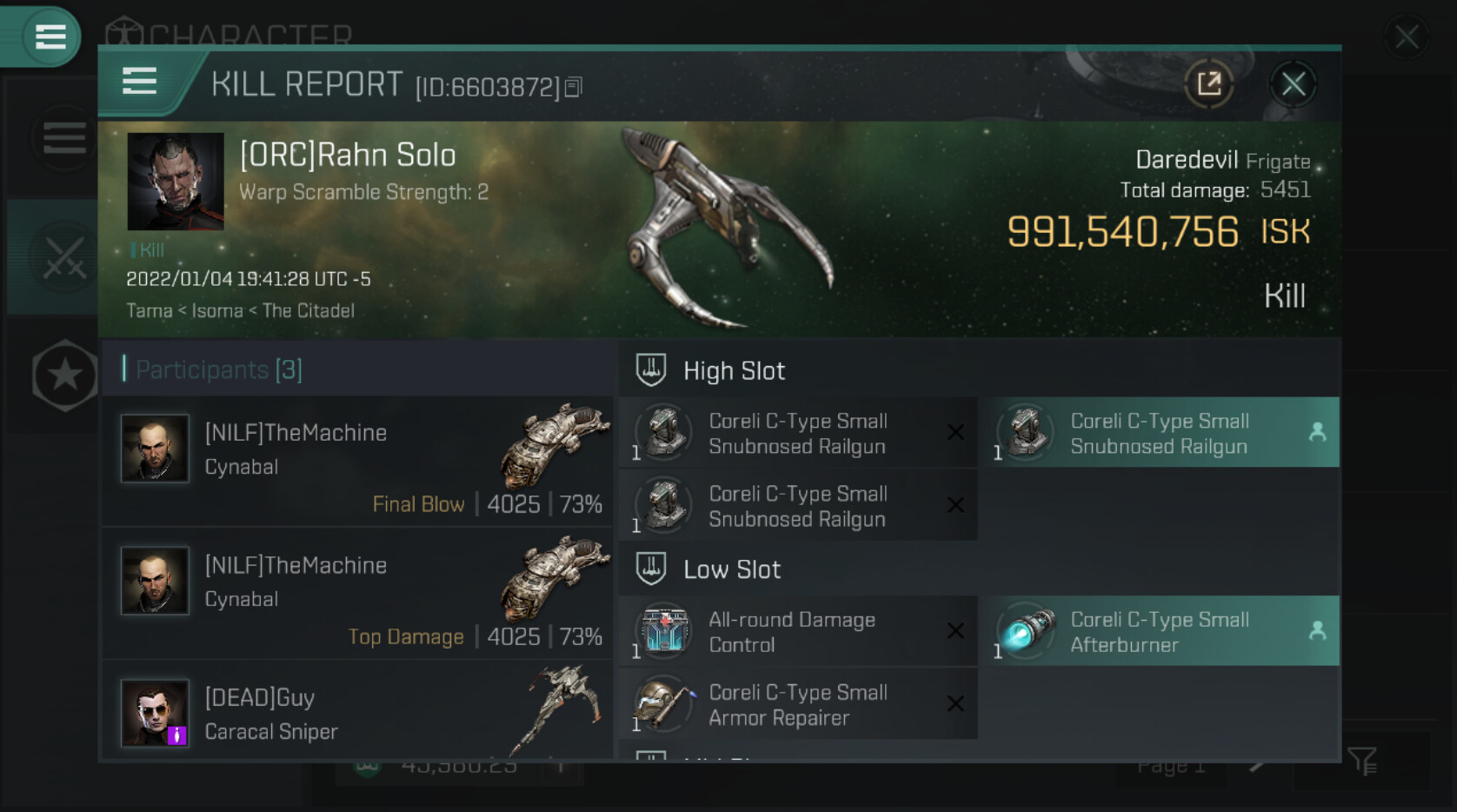Click the Low Slot section header
1457x812 pixels.
tap(732, 569)
